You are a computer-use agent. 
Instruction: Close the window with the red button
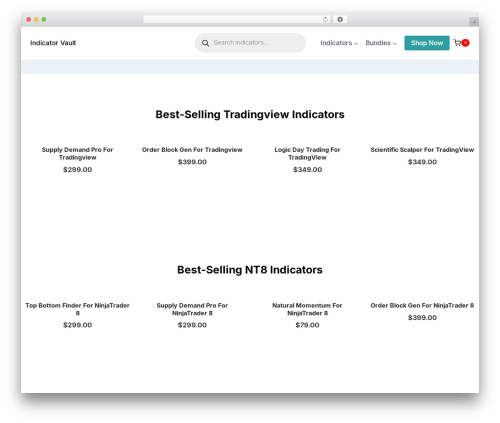(29, 20)
